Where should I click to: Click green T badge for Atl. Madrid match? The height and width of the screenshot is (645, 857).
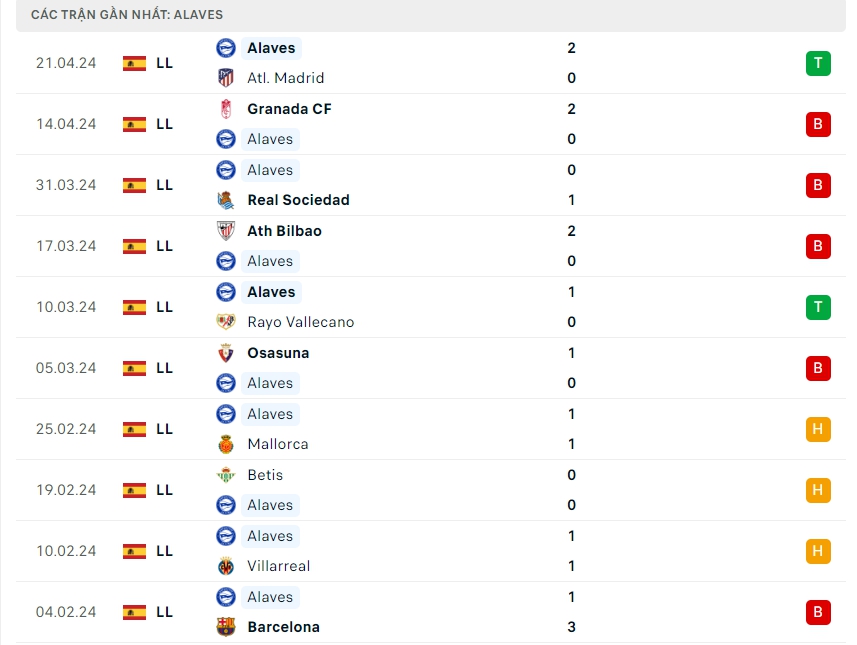tap(818, 63)
